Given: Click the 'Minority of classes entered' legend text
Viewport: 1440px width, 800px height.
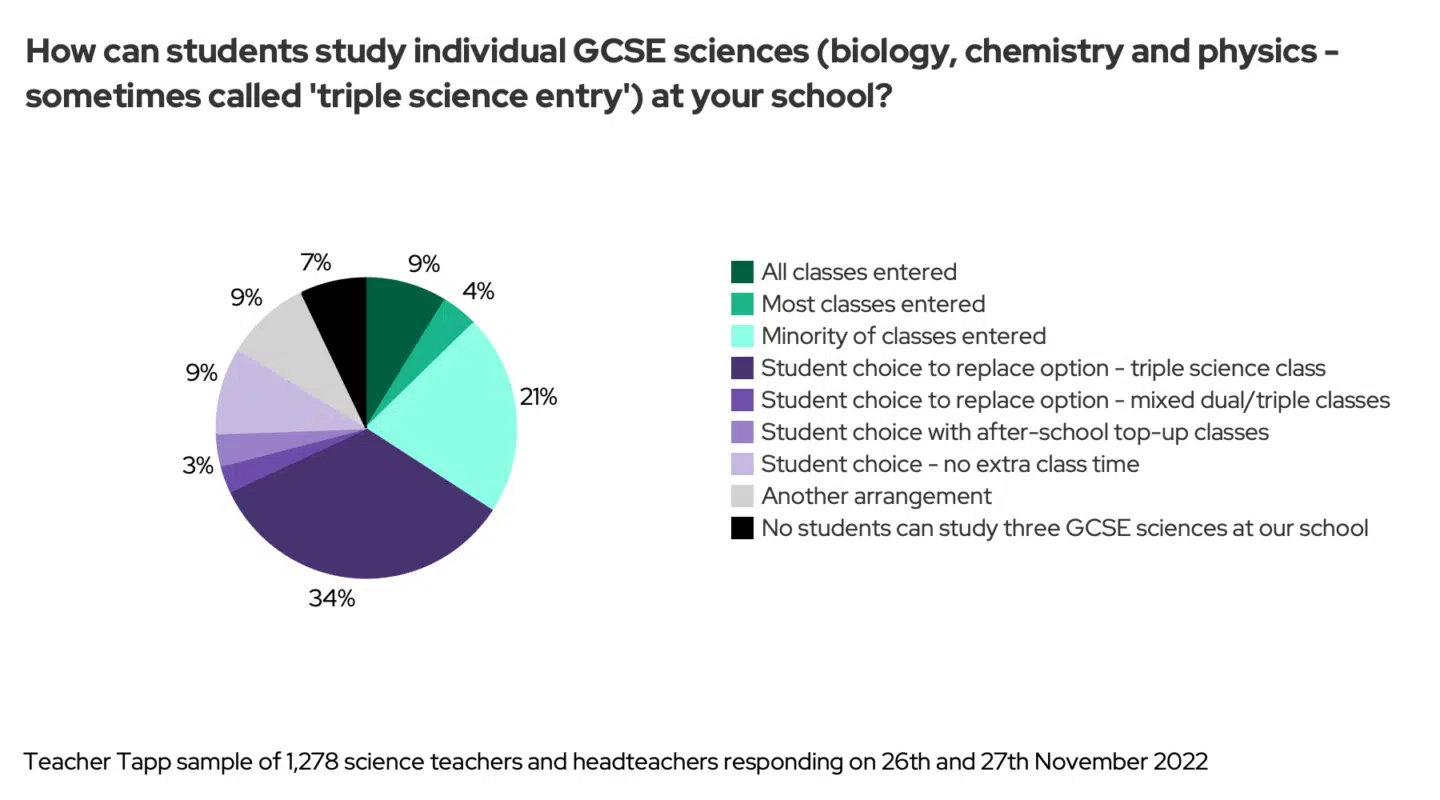Looking at the screenshot, I should pos(903,336).
